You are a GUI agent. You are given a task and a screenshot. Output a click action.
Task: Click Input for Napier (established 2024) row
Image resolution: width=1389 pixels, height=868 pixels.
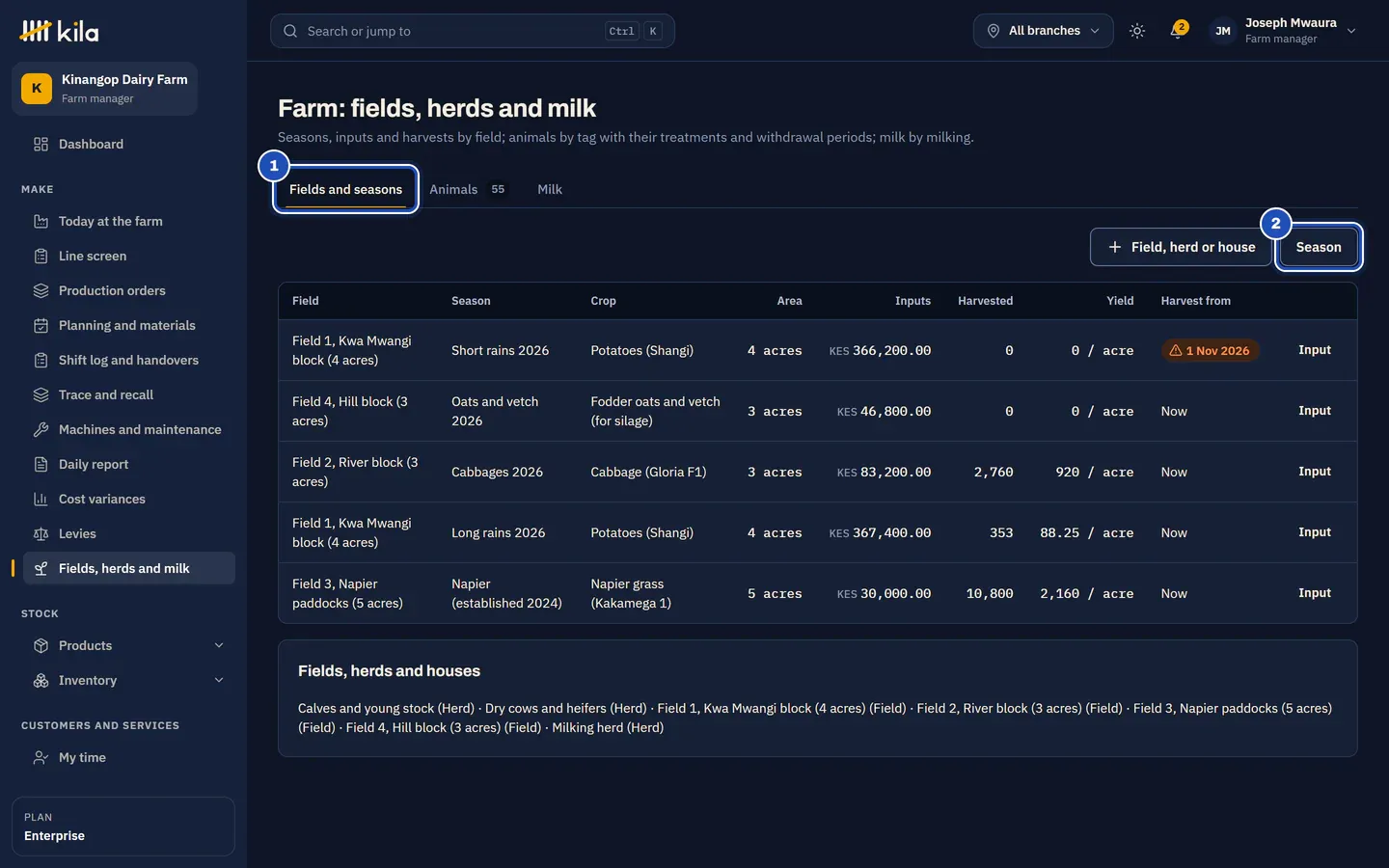1314,593
